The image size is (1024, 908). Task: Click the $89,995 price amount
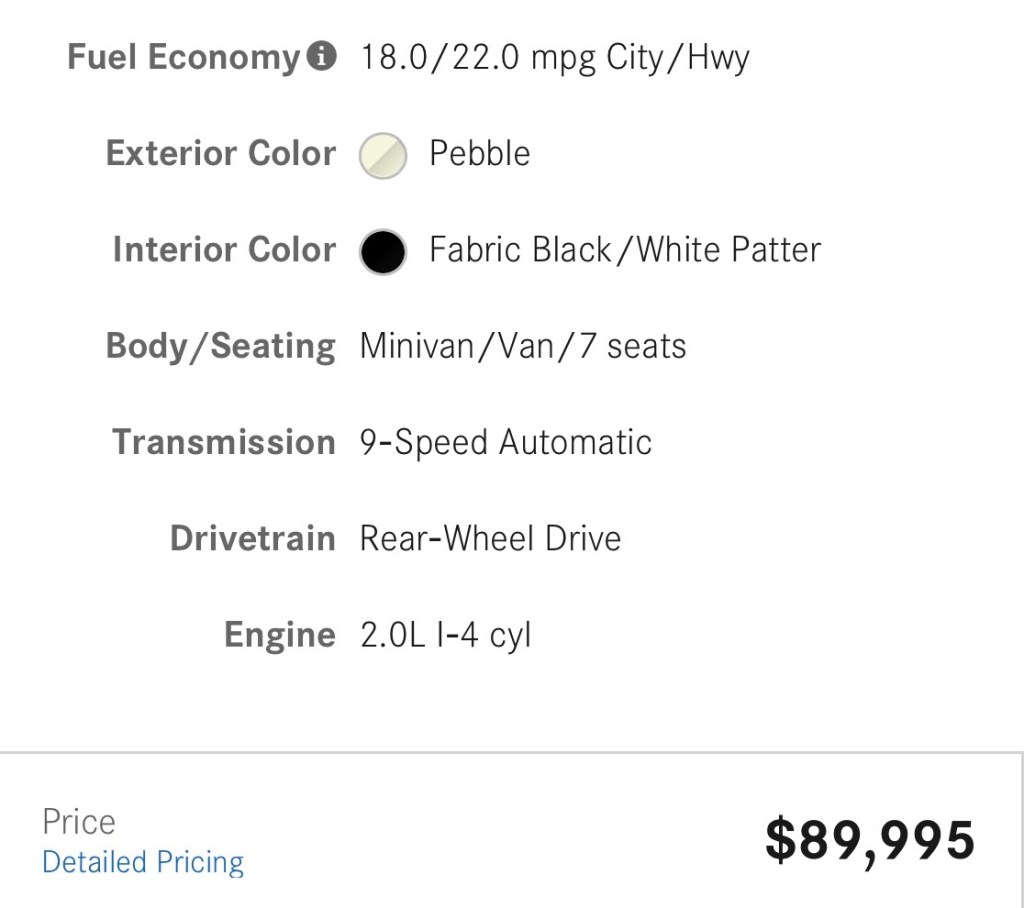(869, 840)
